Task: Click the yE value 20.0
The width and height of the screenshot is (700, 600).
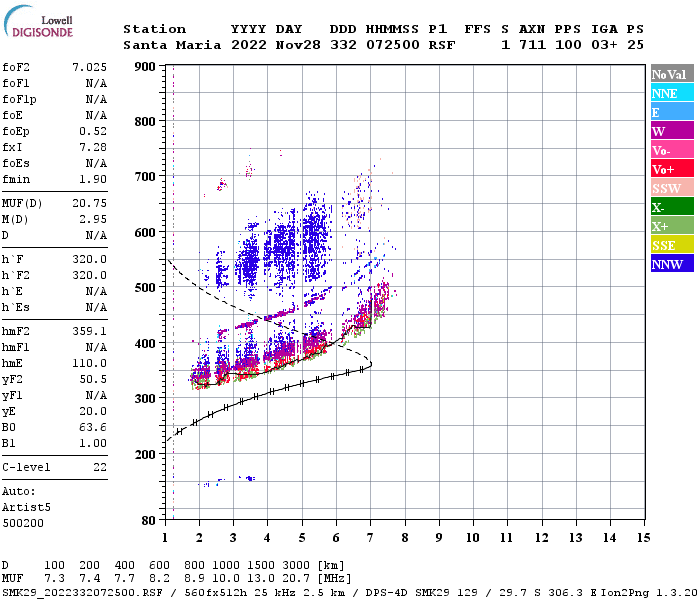Action: (x=93, y=412)
